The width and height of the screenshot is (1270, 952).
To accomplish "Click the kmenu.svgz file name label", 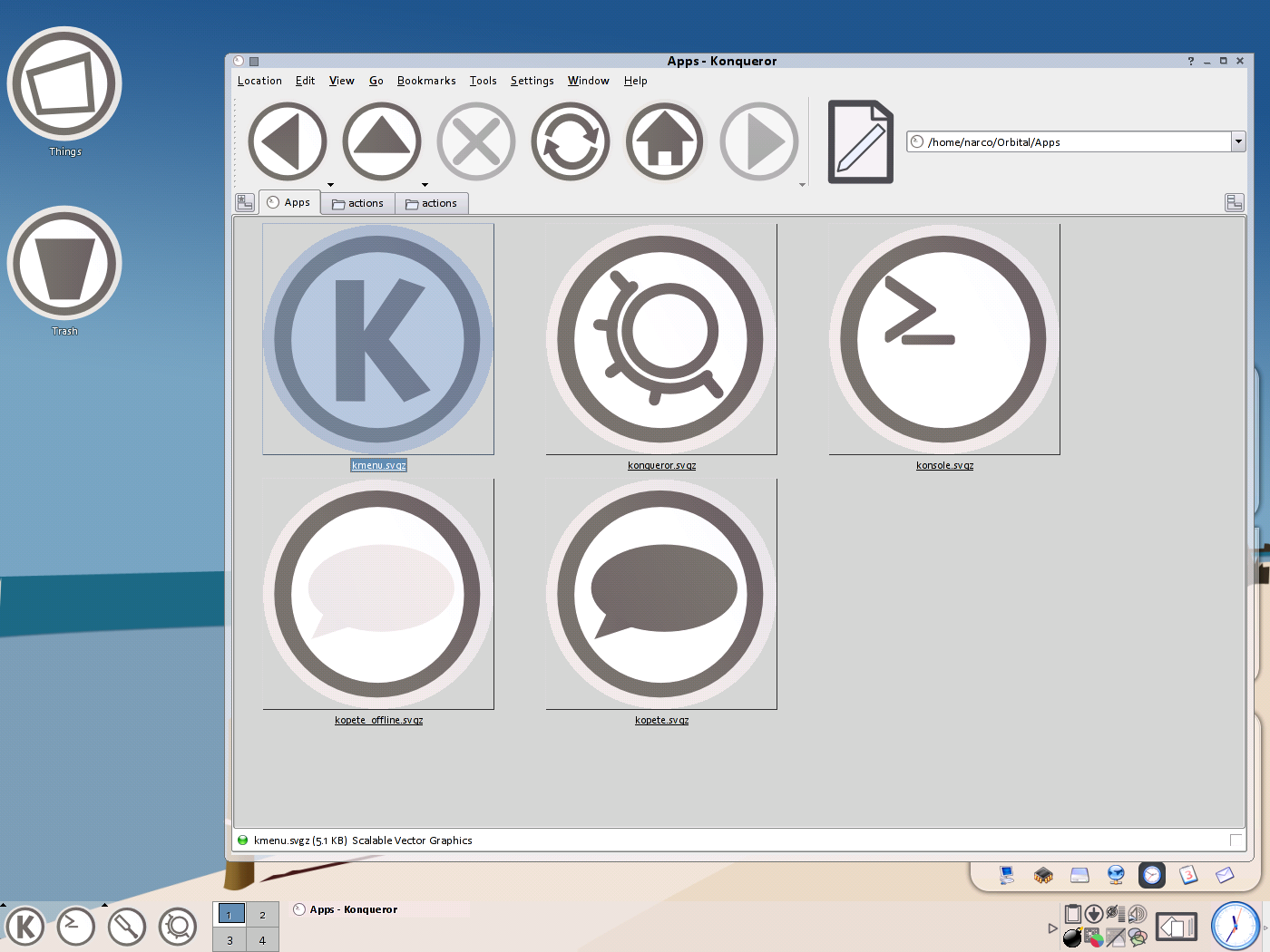I will point(379,465).
